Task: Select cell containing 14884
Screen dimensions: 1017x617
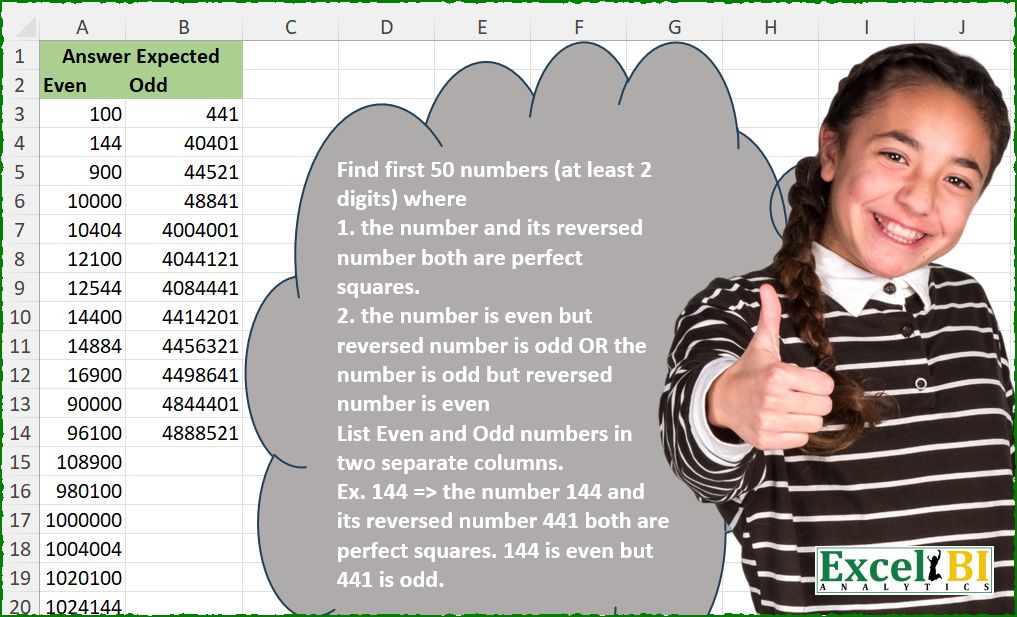Action: (82, 346)
